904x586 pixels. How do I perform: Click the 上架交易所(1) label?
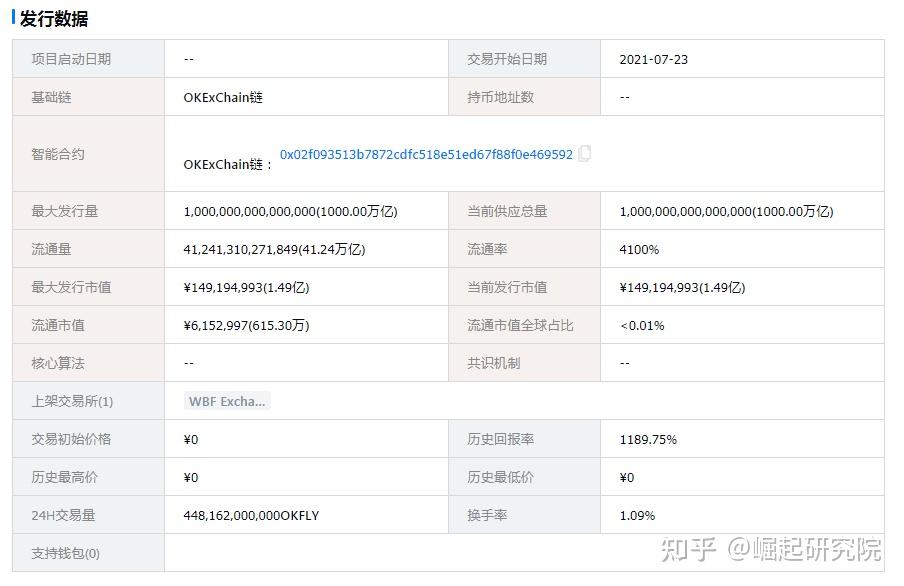click(72, 401)
